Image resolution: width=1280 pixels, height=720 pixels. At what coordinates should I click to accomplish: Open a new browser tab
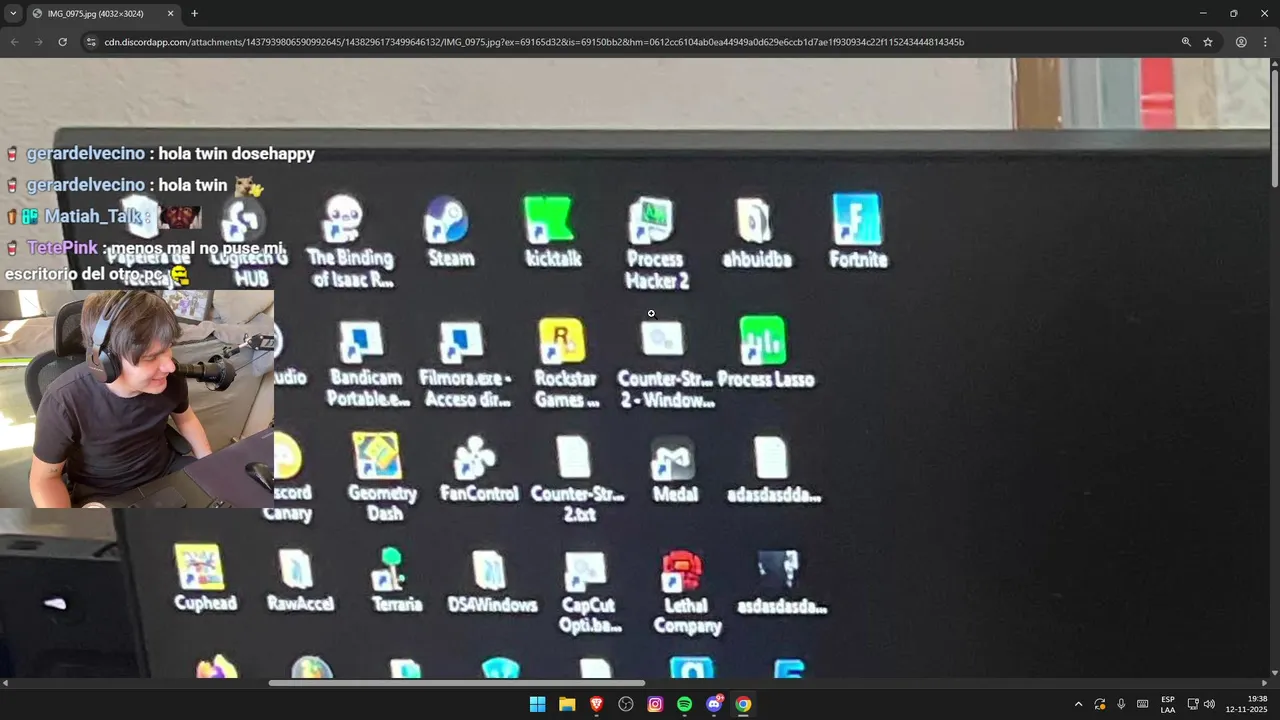(194, 13)
